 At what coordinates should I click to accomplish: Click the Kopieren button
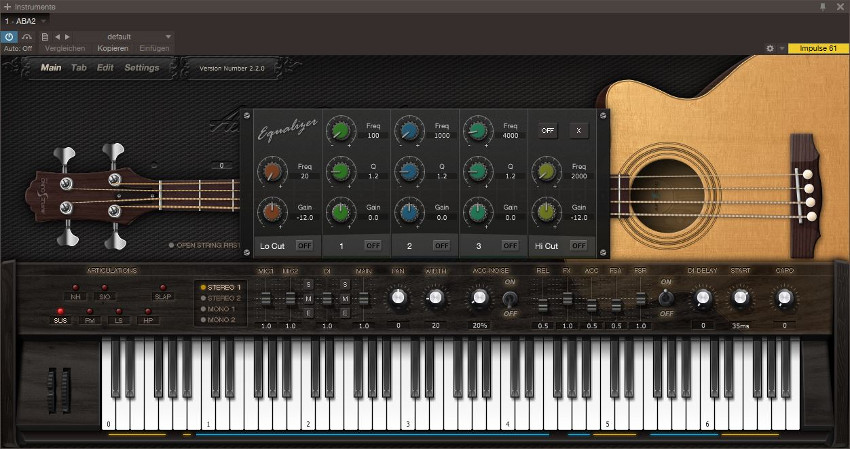(x=113, y=48)
